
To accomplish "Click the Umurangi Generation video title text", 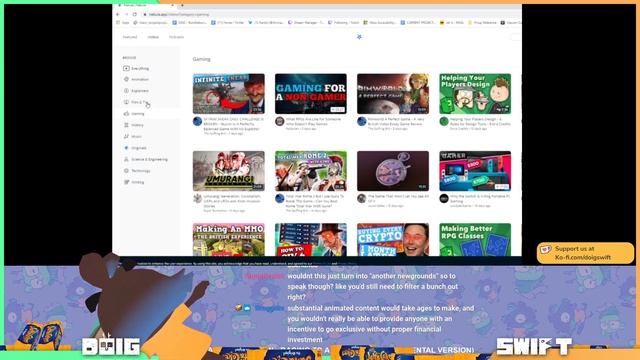I will click(232, 201).
